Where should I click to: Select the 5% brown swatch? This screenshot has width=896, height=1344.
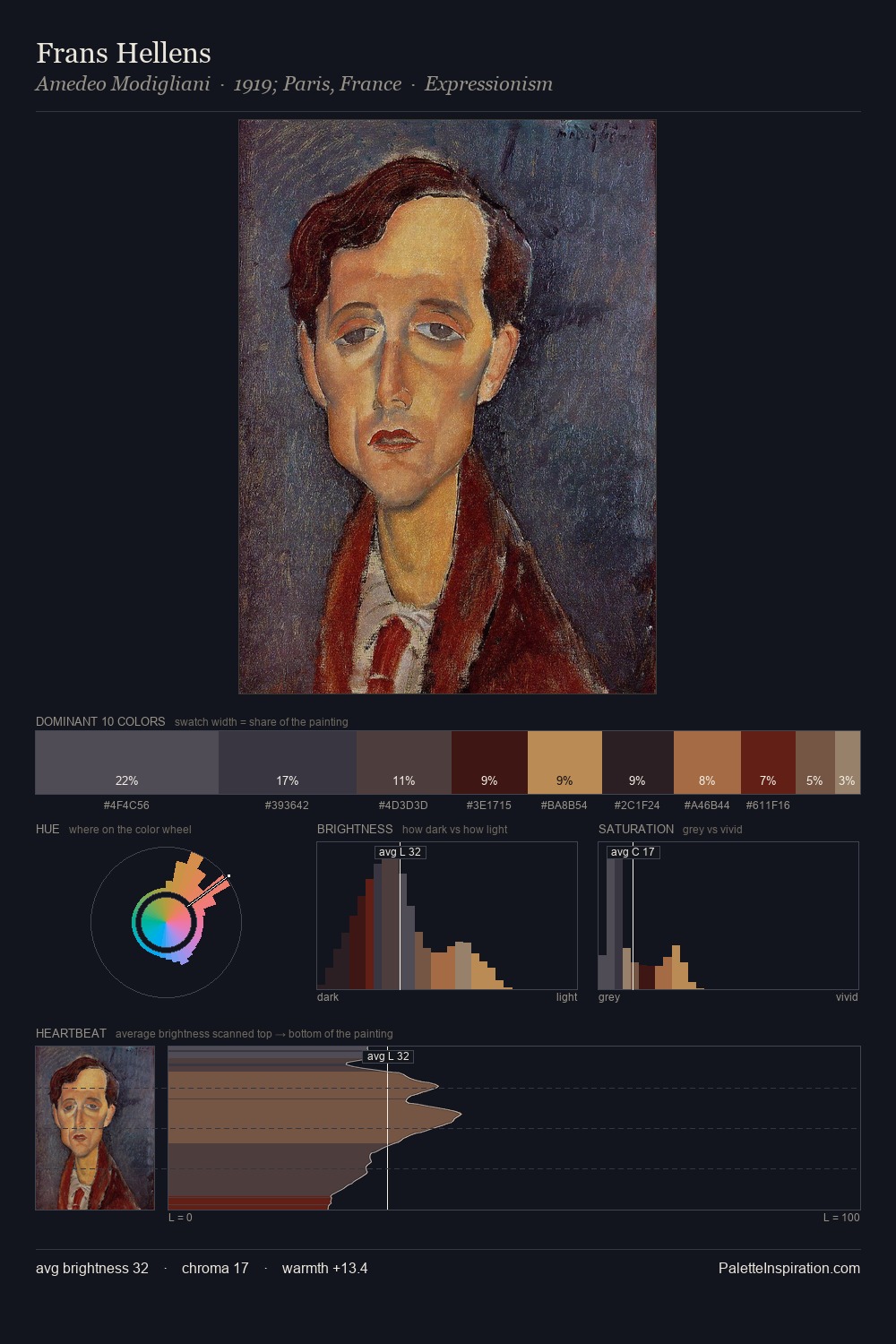[x=815, y=762]
